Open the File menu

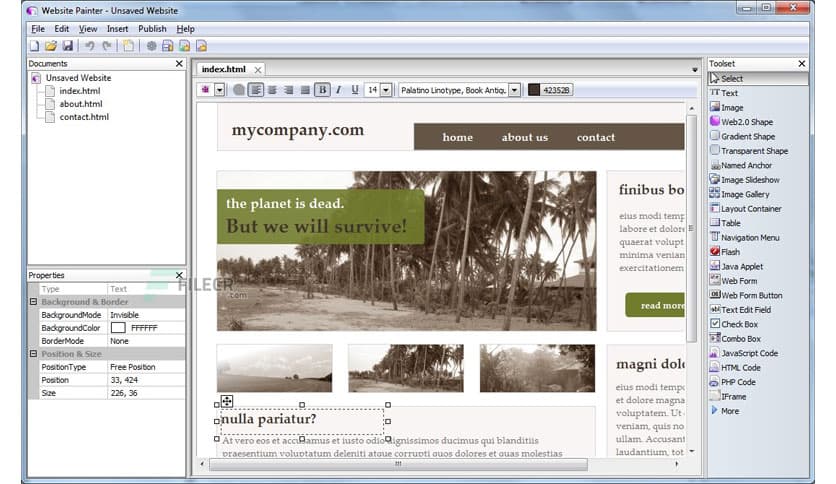click(38, 29)
